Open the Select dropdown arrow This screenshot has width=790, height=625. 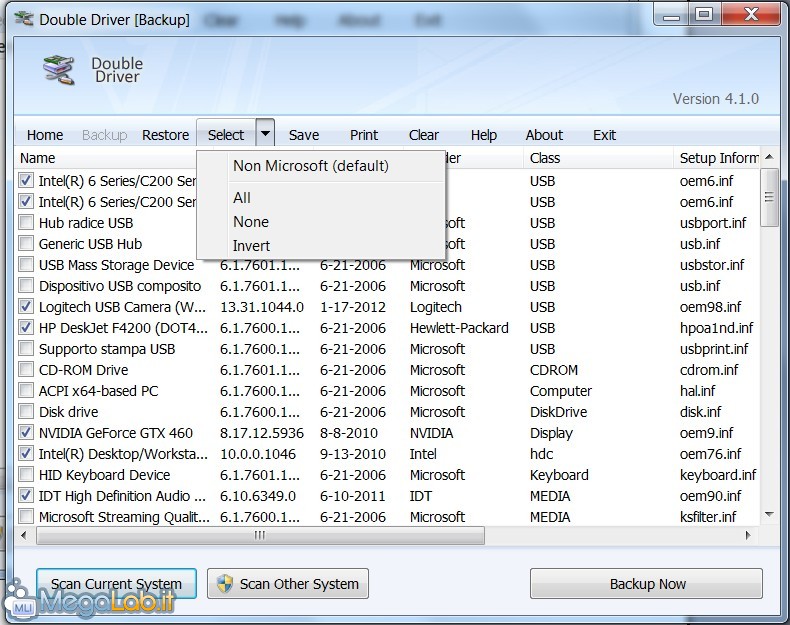265,134
